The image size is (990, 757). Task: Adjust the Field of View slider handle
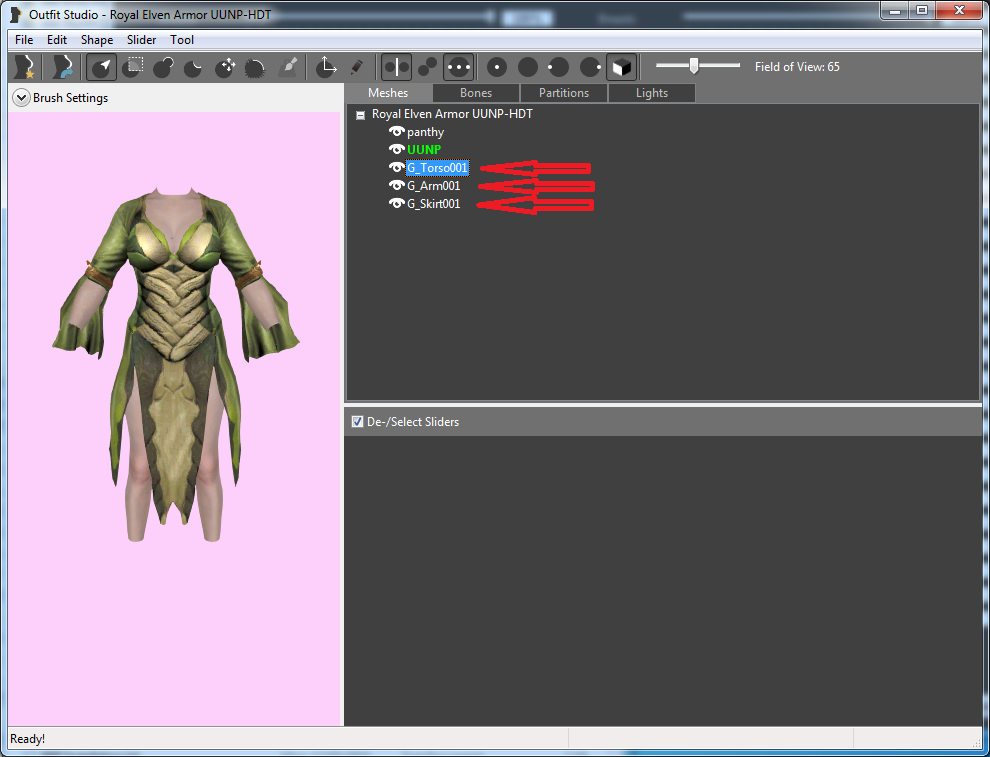(x=694, y=66)
